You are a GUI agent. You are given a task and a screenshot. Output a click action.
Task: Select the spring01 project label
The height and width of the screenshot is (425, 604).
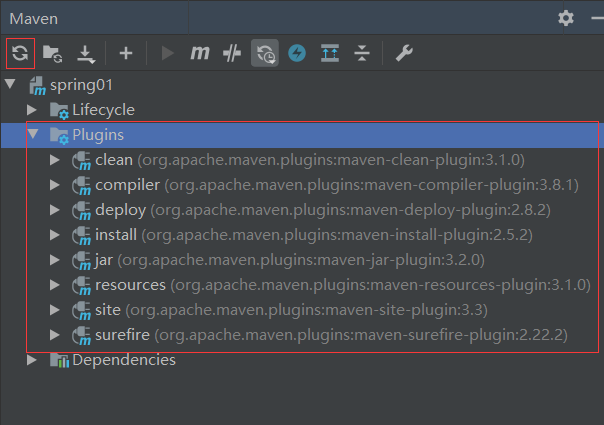81,85
